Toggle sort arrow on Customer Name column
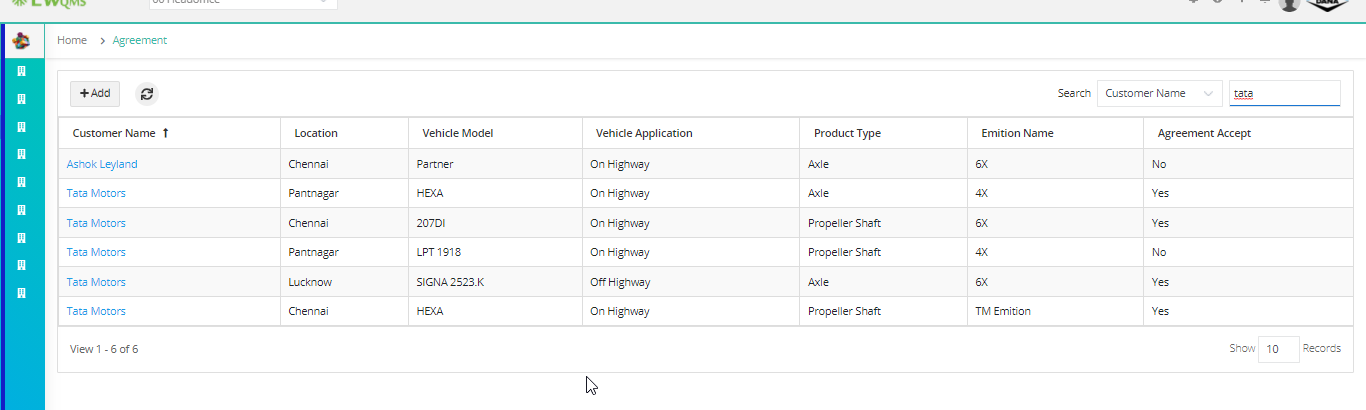The height and width of the screenshot is (410, 1366). tap(165, 133)
